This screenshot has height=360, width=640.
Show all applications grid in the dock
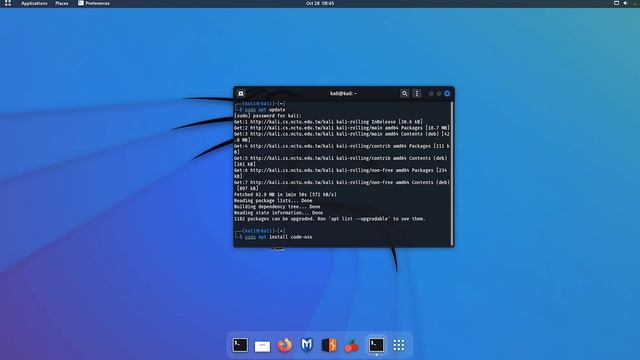(x=399, y=345)
